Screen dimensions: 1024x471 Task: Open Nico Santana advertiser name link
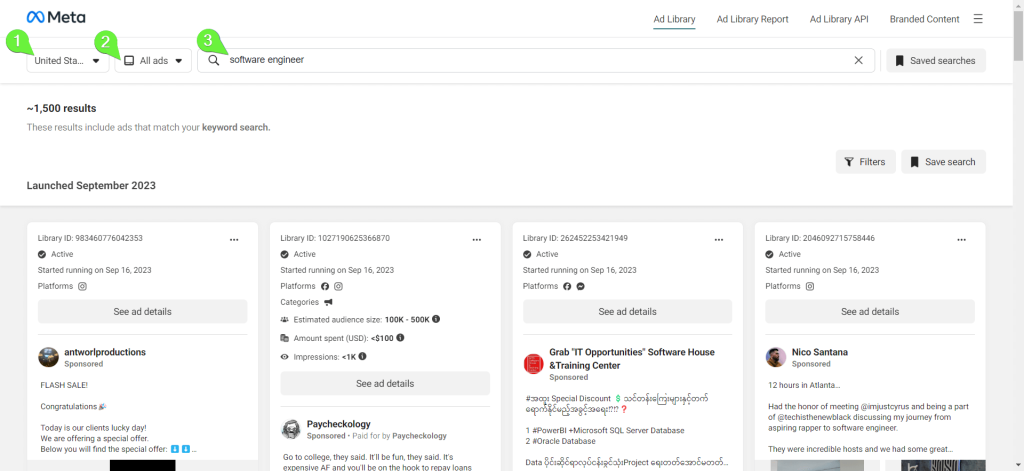pos(820,352)
